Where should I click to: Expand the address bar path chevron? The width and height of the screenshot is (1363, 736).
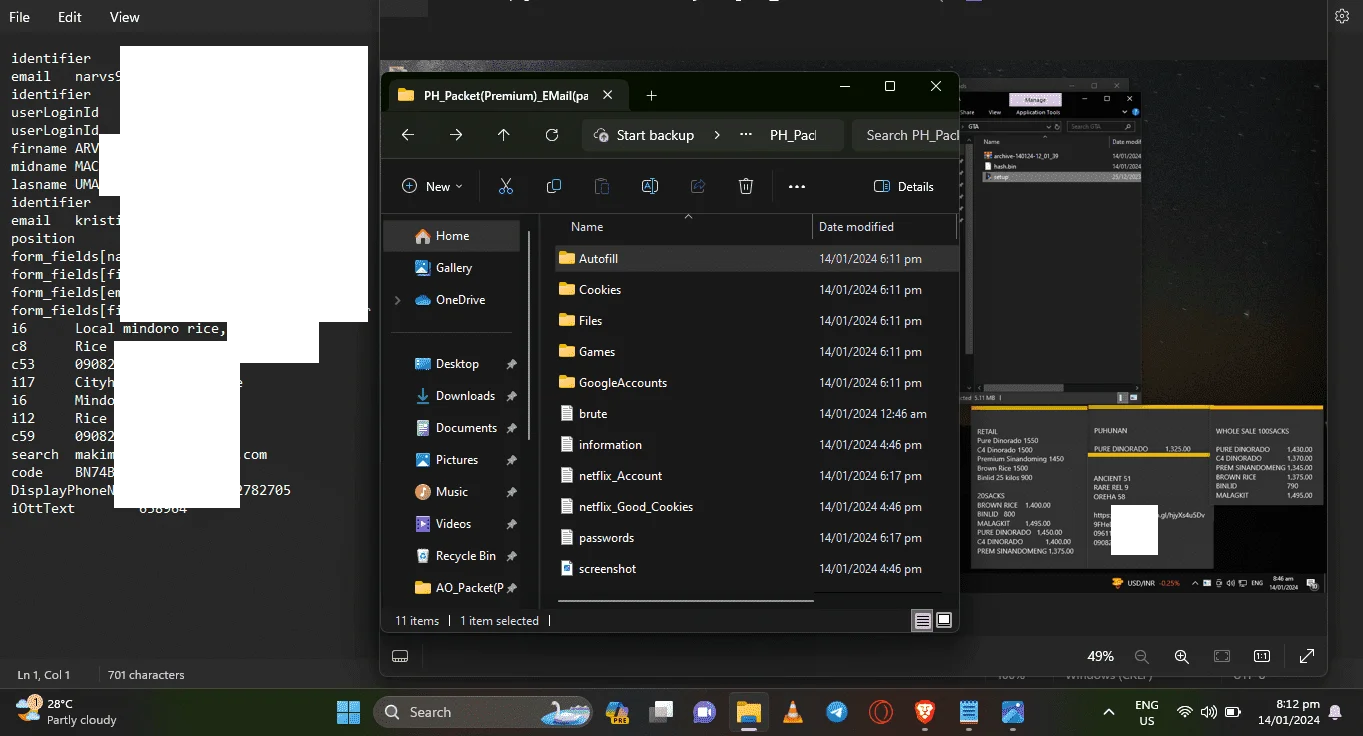[x=717, y=135]
